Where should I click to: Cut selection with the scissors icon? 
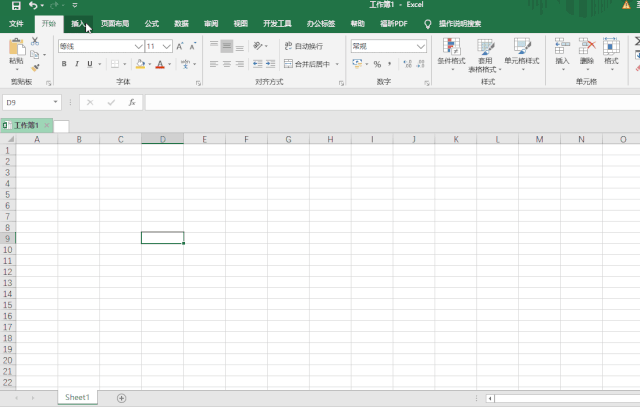point(35,41)
